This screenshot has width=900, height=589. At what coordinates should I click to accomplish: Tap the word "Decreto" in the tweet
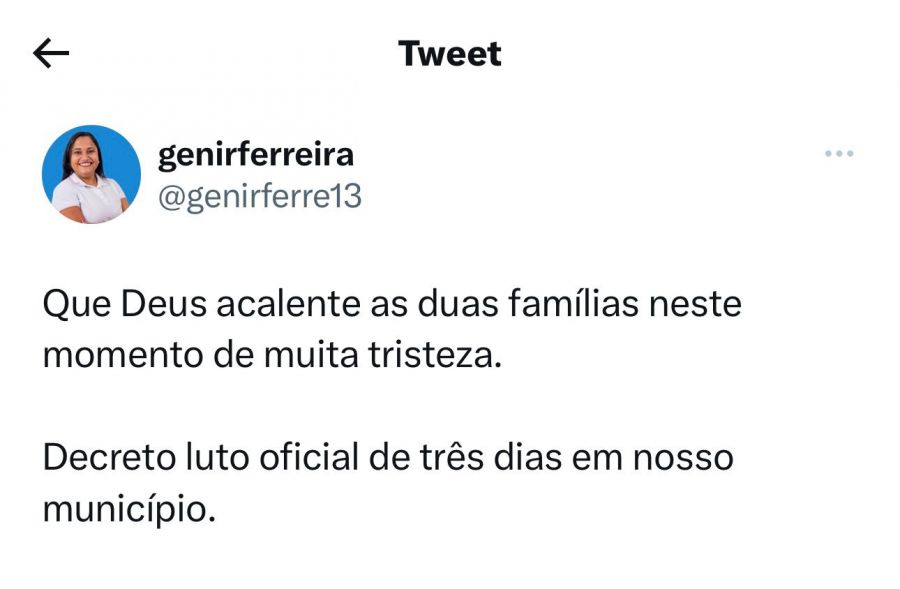point(105,458)
